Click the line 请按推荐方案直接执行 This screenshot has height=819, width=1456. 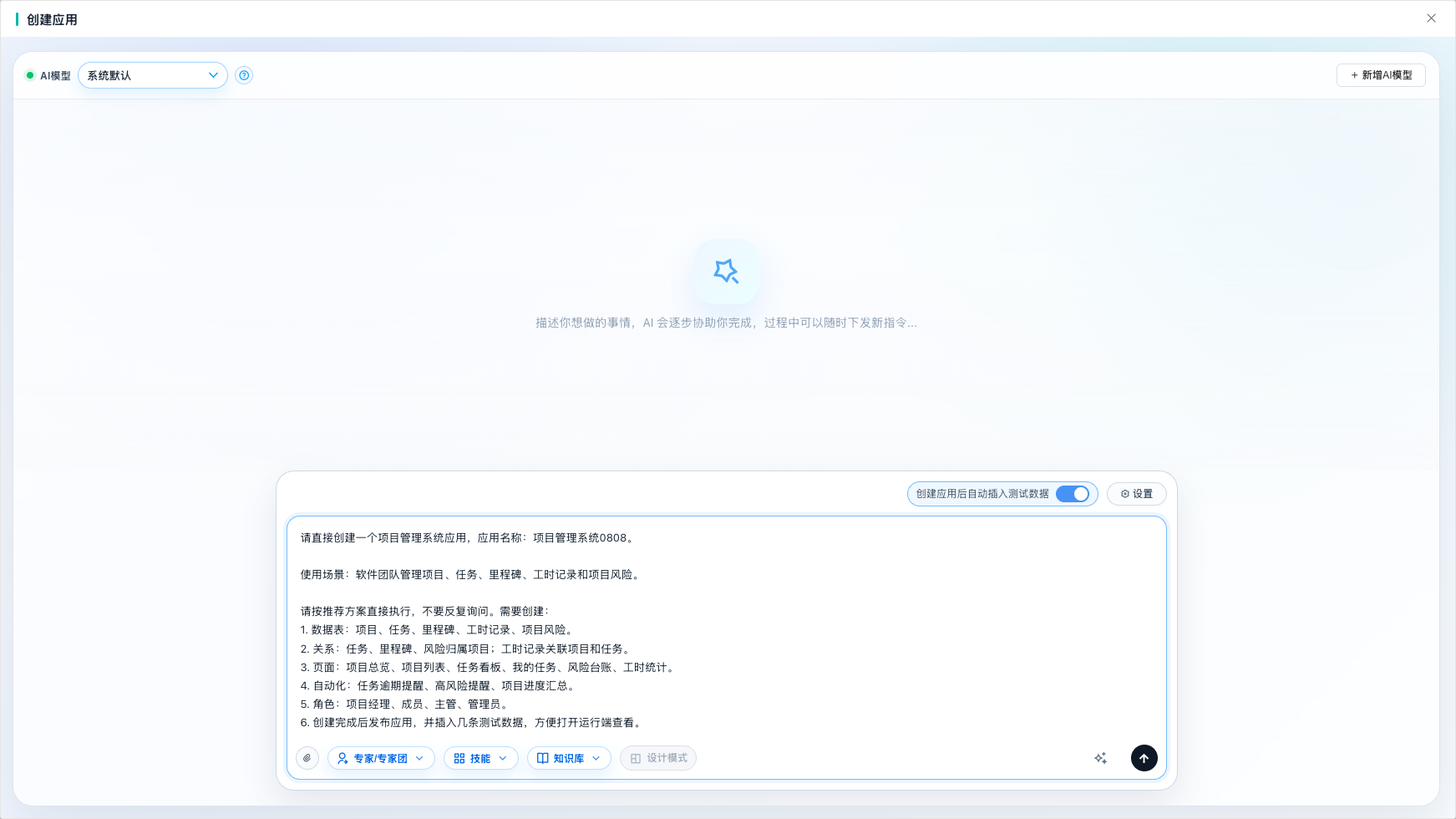426,612
